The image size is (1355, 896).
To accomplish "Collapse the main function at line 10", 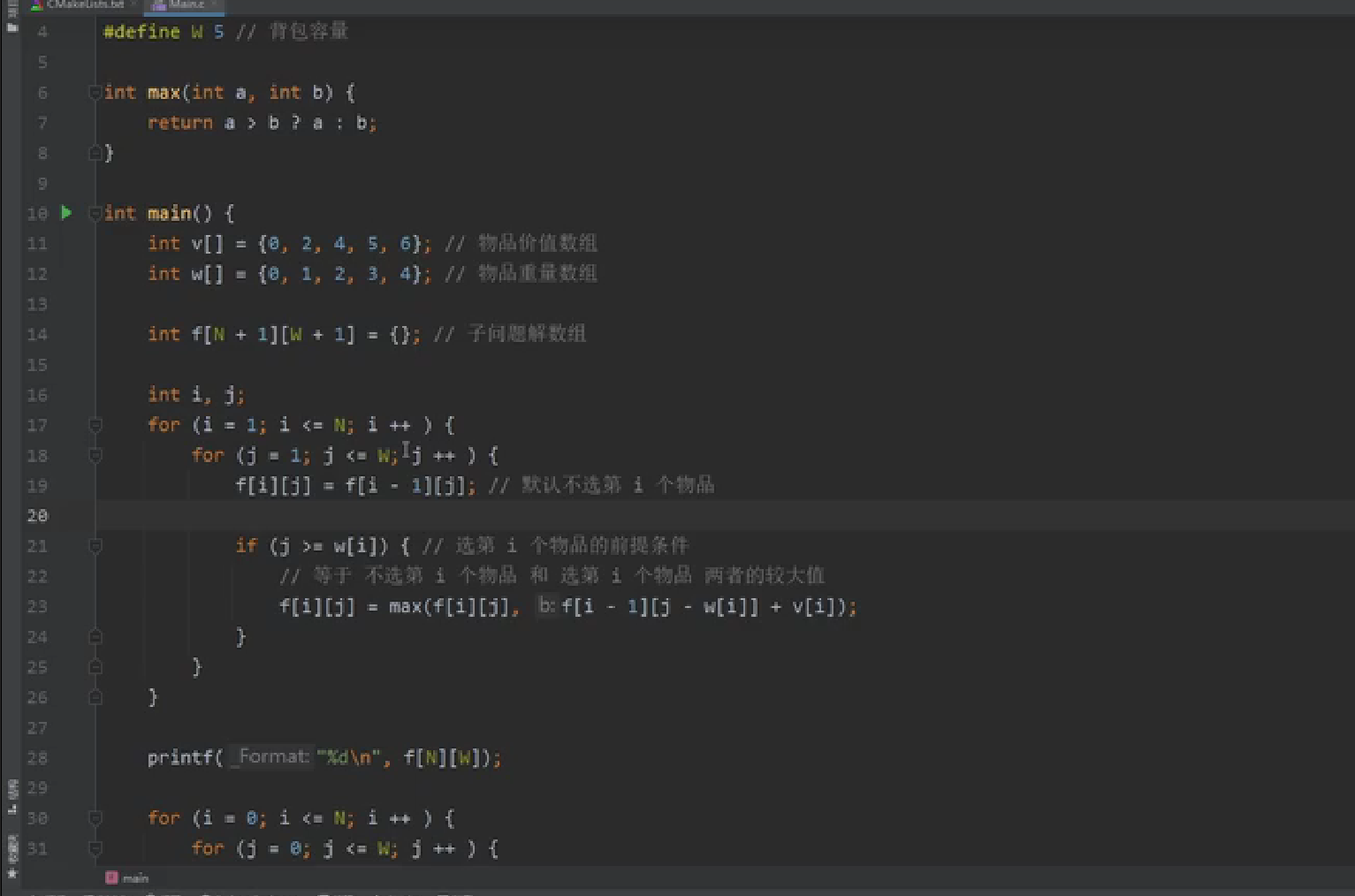I will pos(95,213).
